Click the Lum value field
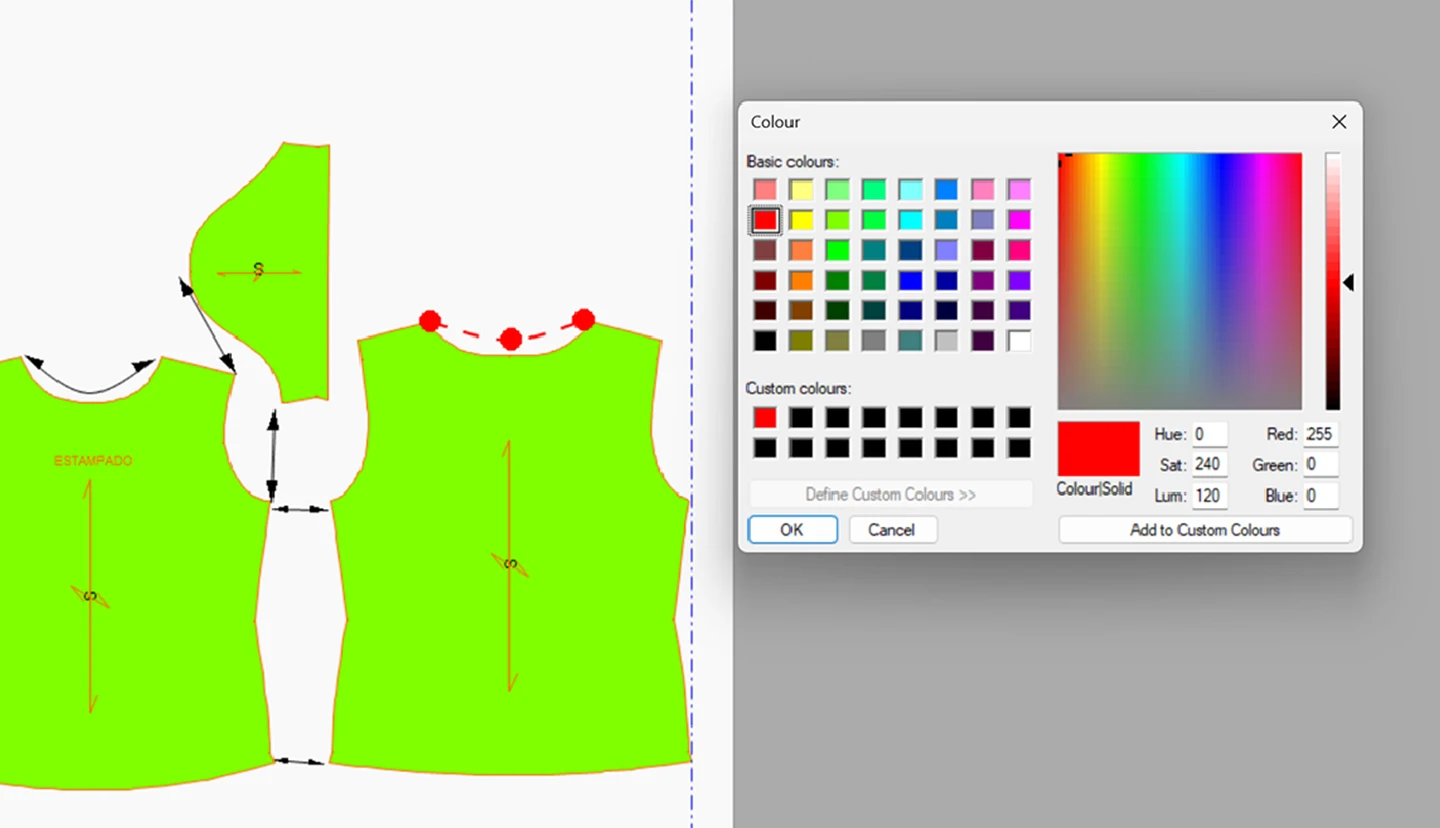1440x828 pixels. (1209, 496)
